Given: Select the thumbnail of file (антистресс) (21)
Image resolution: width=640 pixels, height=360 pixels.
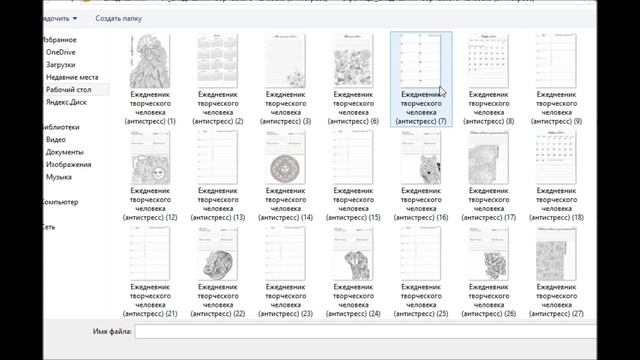Looking at the screenshot, I should 150,253.
